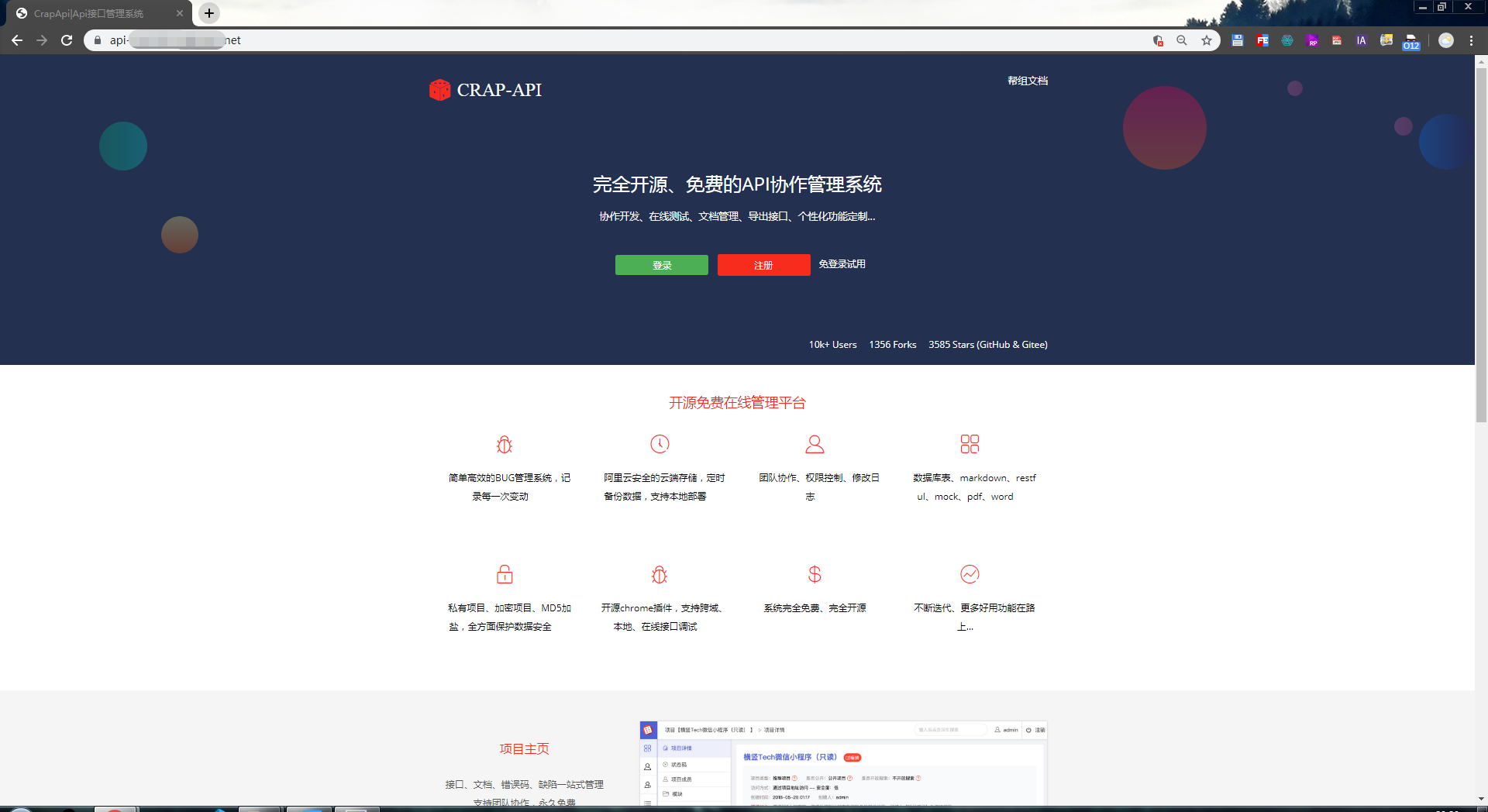Click the red 注册 register button
1488x812 pixels.
(764, 265)
